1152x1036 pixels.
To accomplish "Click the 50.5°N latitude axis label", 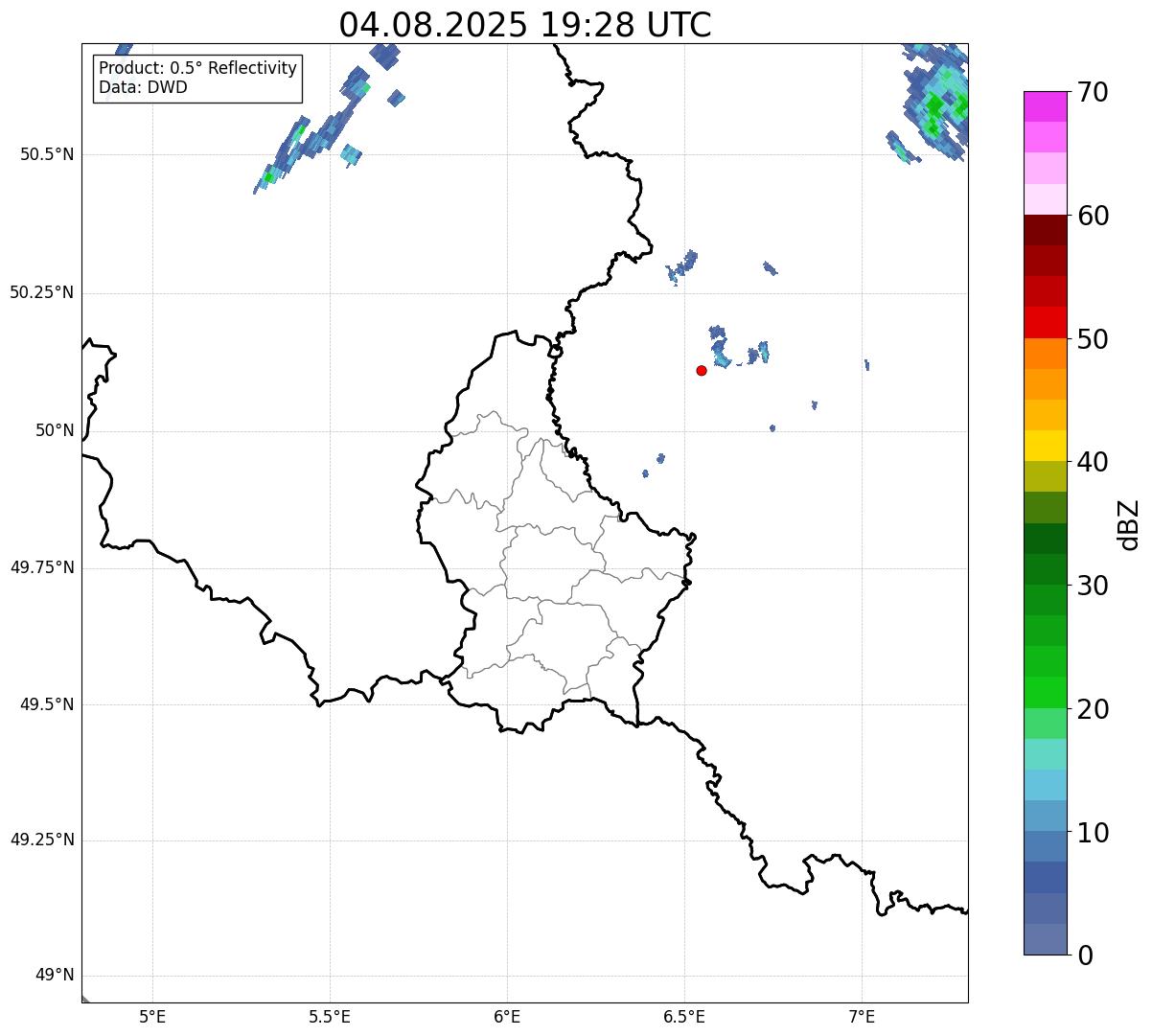I will 46,154.
